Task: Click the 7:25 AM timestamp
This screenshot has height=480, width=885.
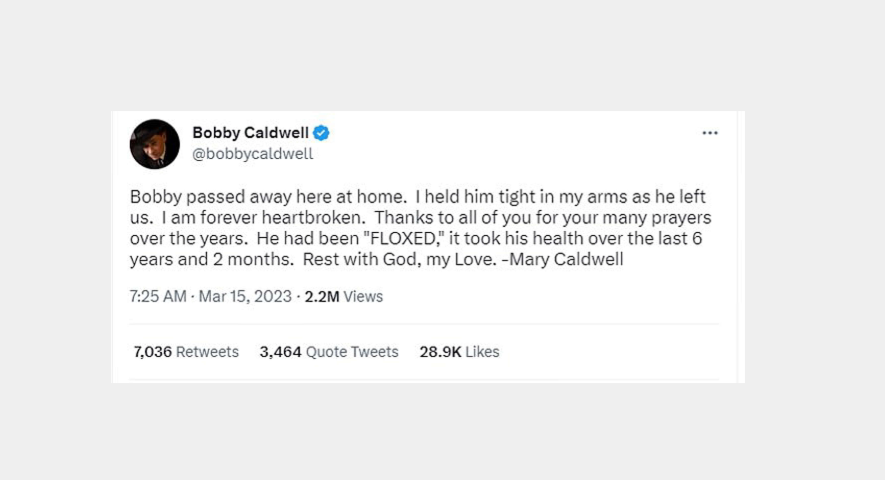Action: pyautogui.click(x=157, y=296)
